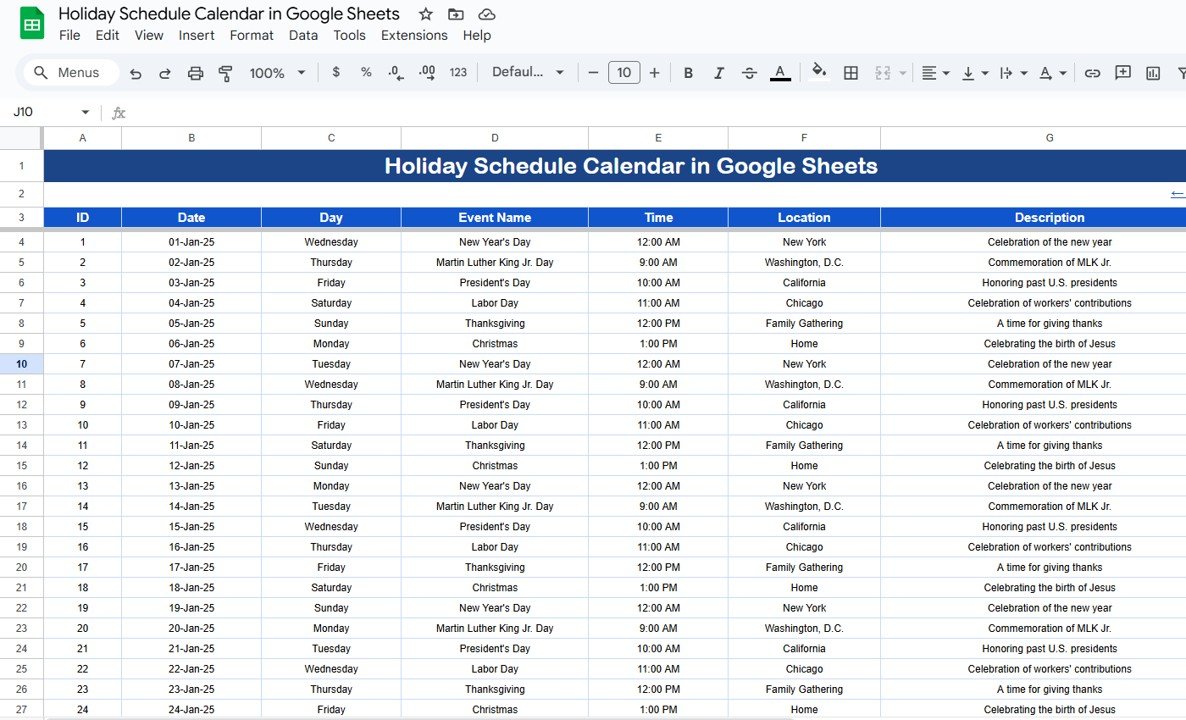Open the Tools menu
The height and width of the screenshot is (720, 1186).
tap(349, 35)
